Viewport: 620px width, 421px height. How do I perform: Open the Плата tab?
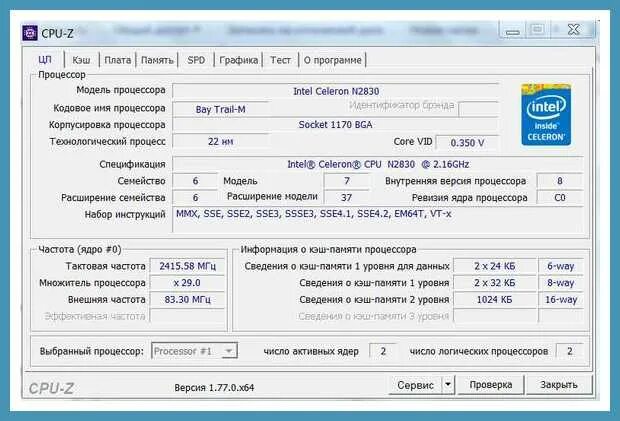(x=117, y=60)
